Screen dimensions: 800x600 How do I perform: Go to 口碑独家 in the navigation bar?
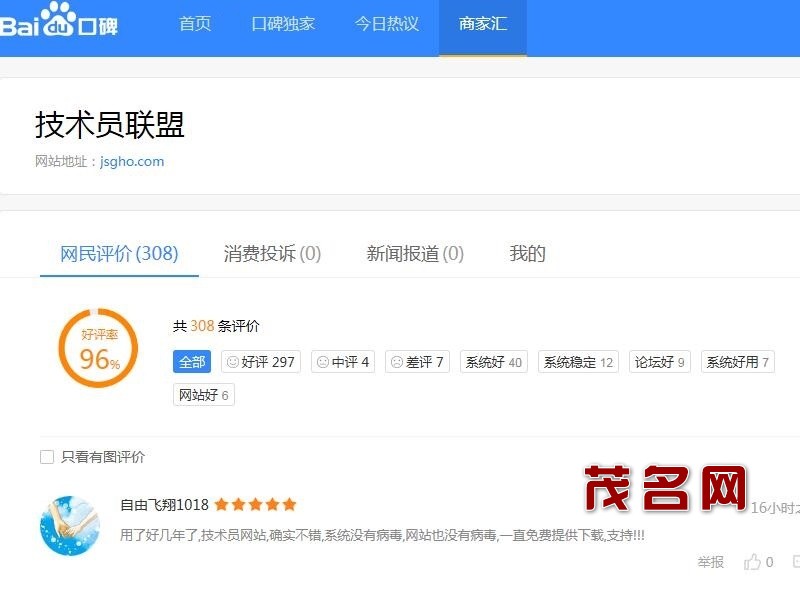283,24
